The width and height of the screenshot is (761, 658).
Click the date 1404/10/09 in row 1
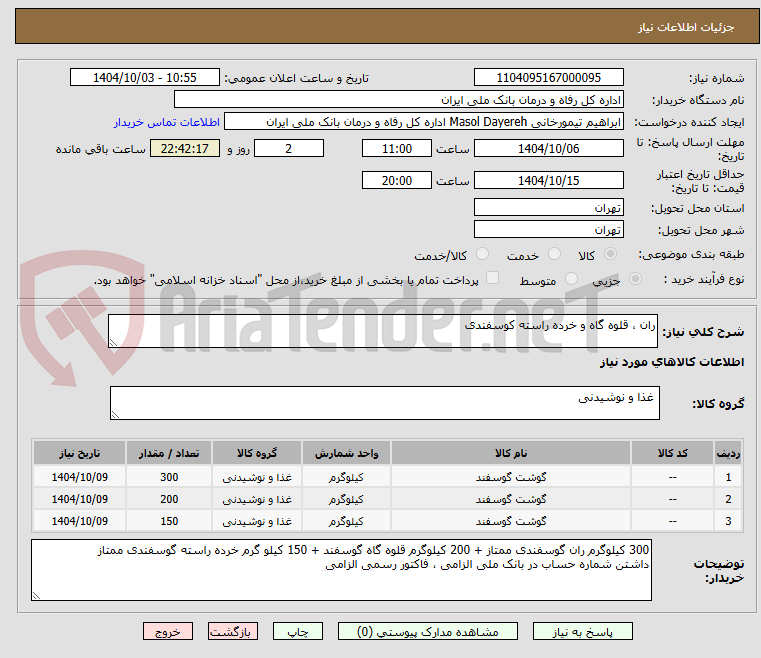(x=80, y=477)
